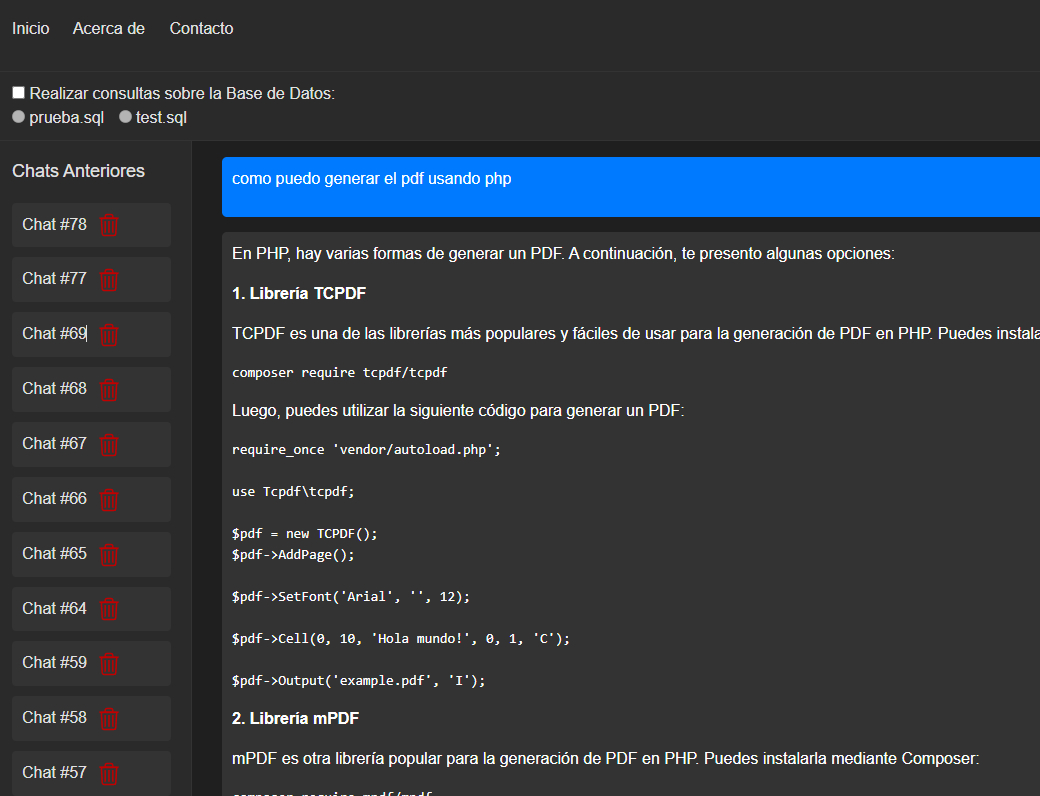Click the '$pdf->SetFont' code line

point(351,596)
